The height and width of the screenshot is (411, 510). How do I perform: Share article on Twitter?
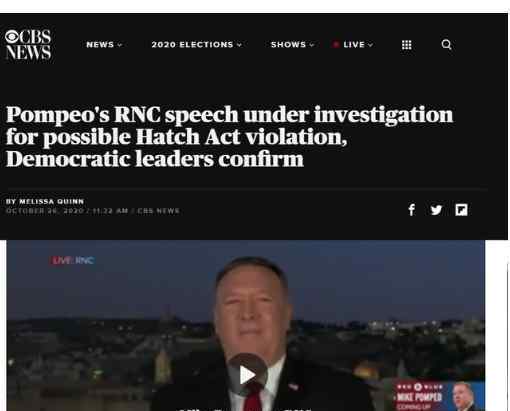point(436,210)
